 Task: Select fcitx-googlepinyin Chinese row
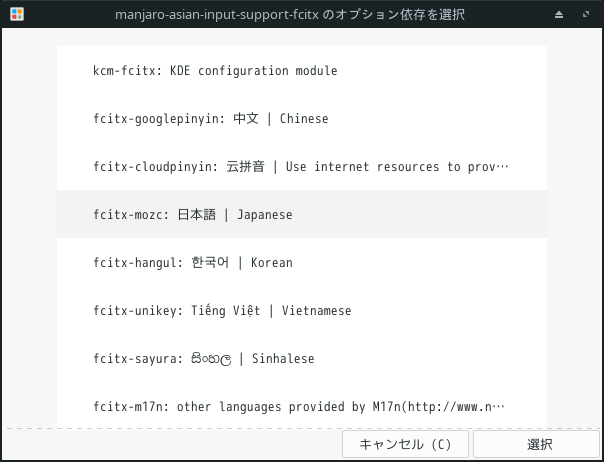[x=302, y=118]
